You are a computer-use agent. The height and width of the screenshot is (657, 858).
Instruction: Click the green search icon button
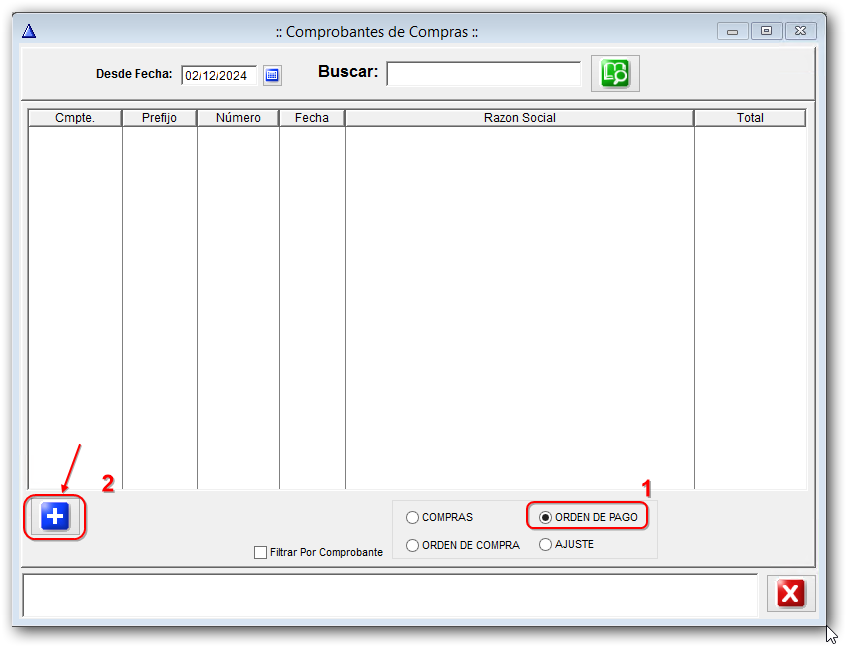coord(615,73)
